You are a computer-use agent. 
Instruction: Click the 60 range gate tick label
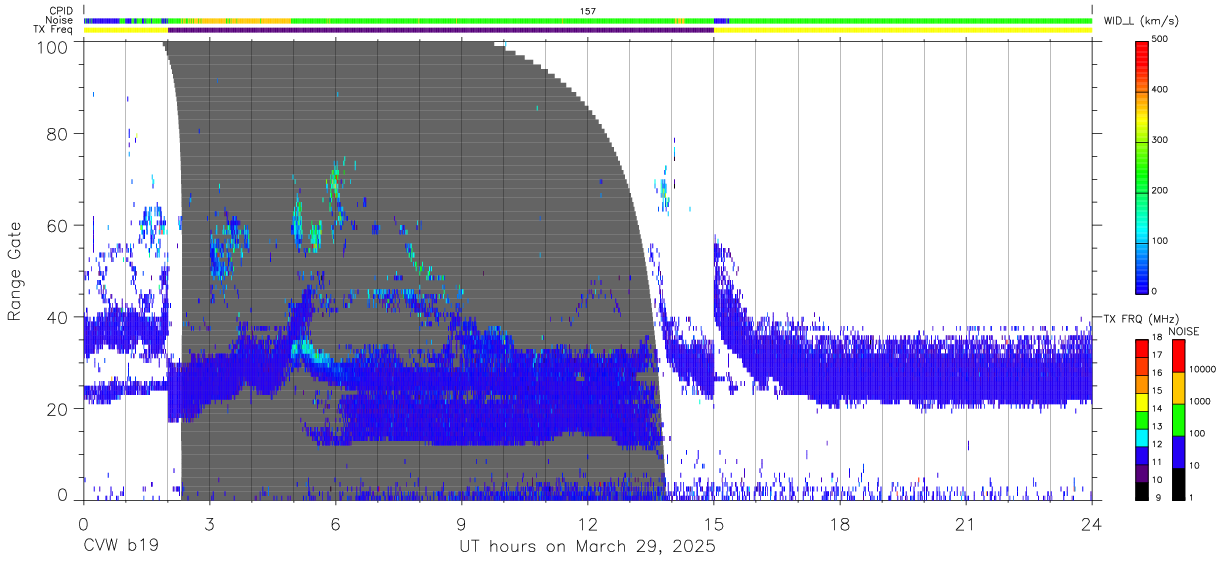(58, 225)
